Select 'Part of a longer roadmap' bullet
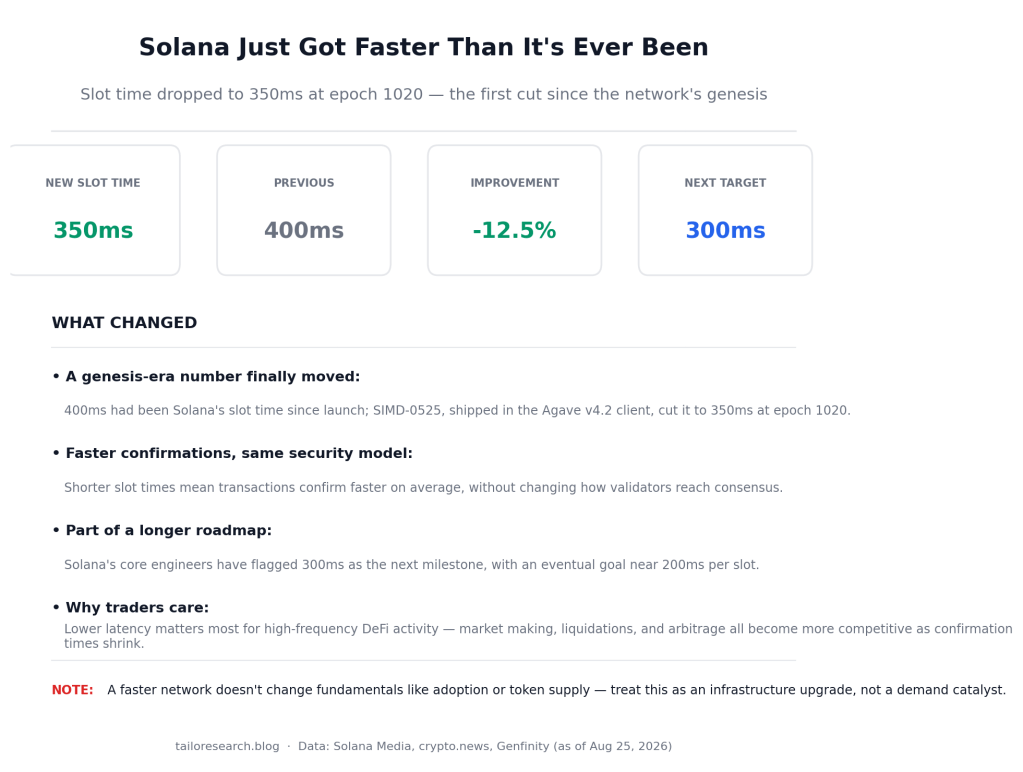The height and width of the screenshot is (772, 1023). pyautogui.click(x=162, y=530)
